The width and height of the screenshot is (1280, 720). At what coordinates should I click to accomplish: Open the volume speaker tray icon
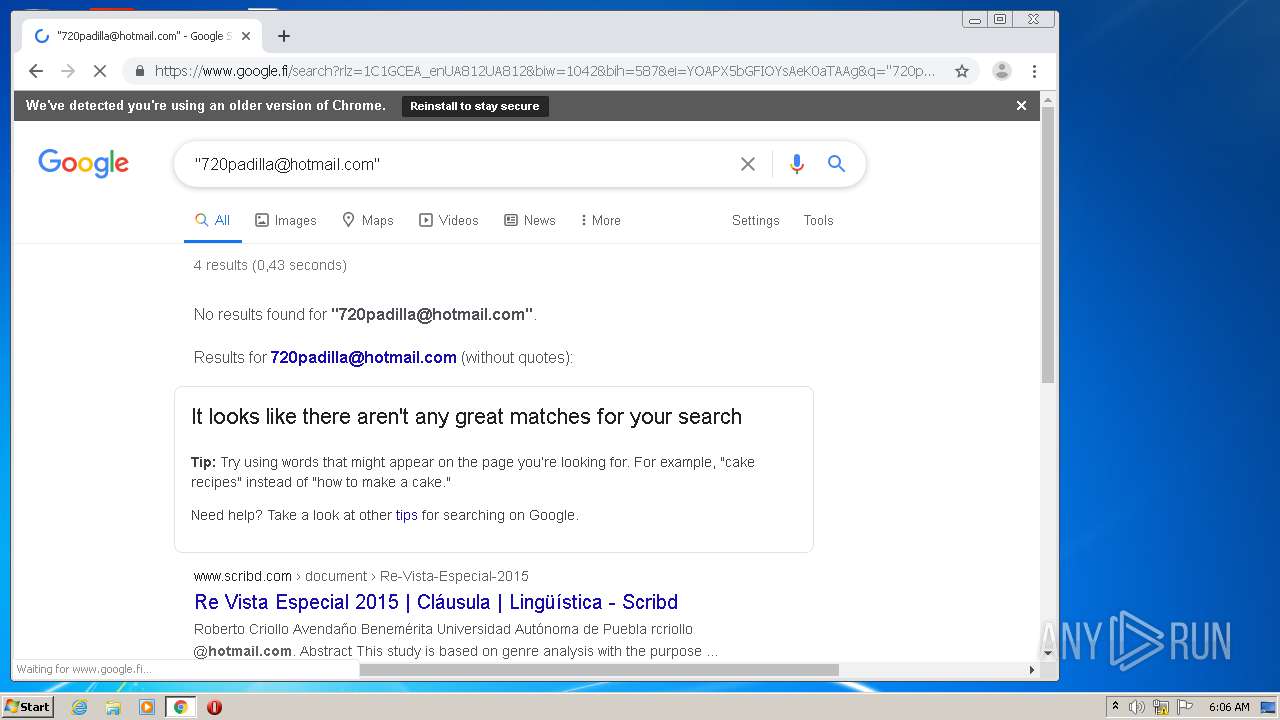click(1137, 707)
